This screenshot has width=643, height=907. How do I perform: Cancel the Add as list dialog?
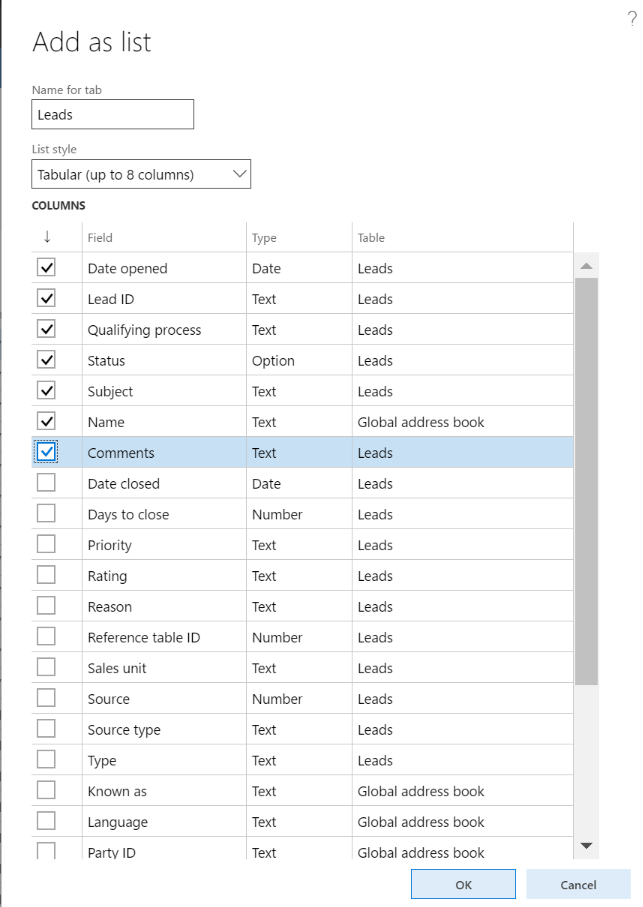tap(578, 884)
